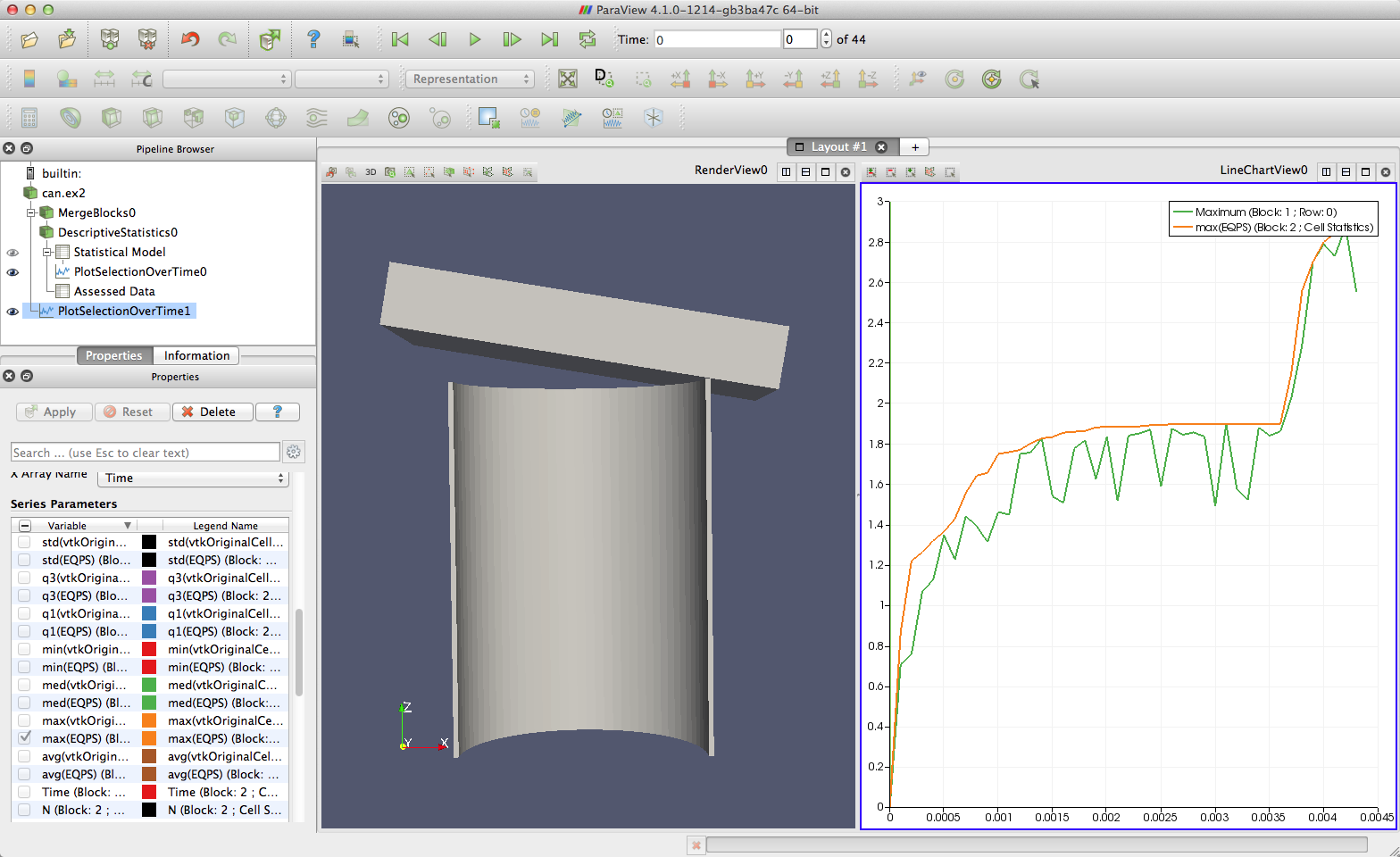Select the Layout #1 tab
The height and width of the screenshot is (857, 1400).
pos(837,147)
